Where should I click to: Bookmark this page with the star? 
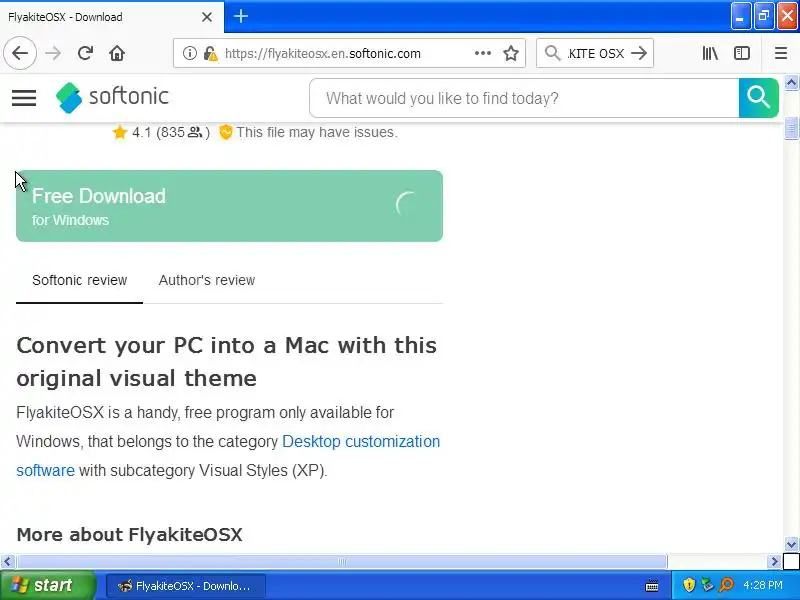click(511, 53)
